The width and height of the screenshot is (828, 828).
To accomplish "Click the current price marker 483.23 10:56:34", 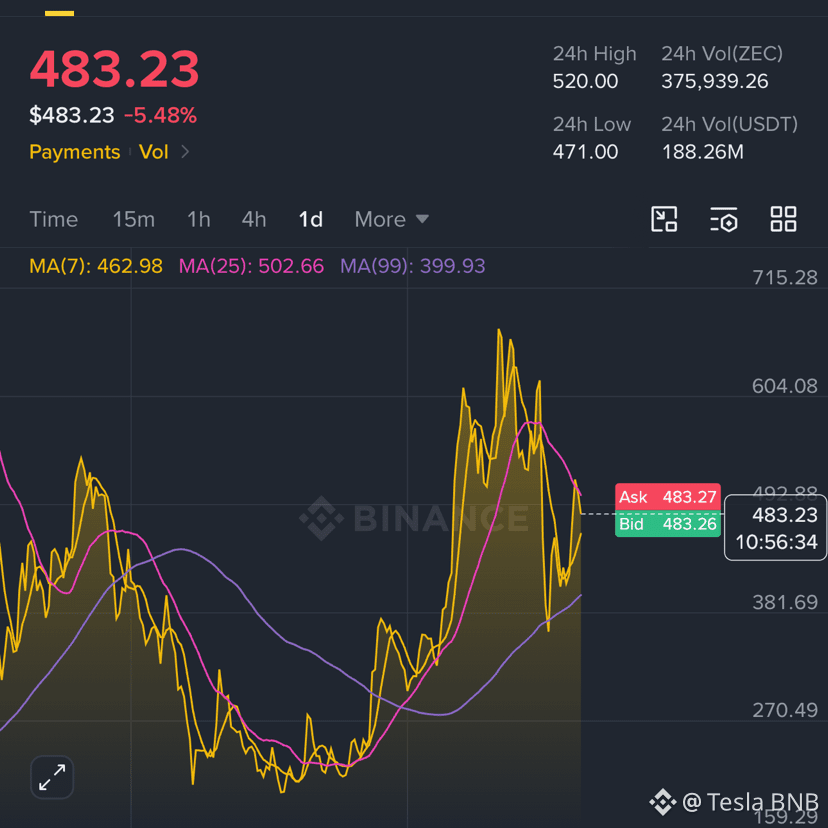I will (775, 528).
